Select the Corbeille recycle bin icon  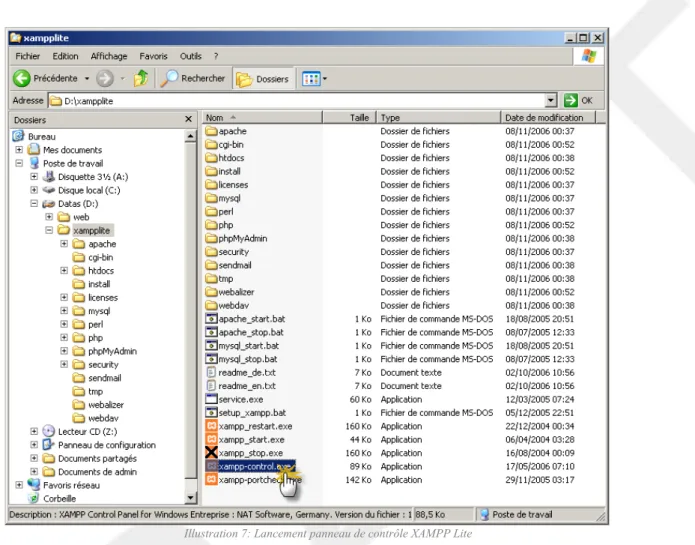[34, 498]
